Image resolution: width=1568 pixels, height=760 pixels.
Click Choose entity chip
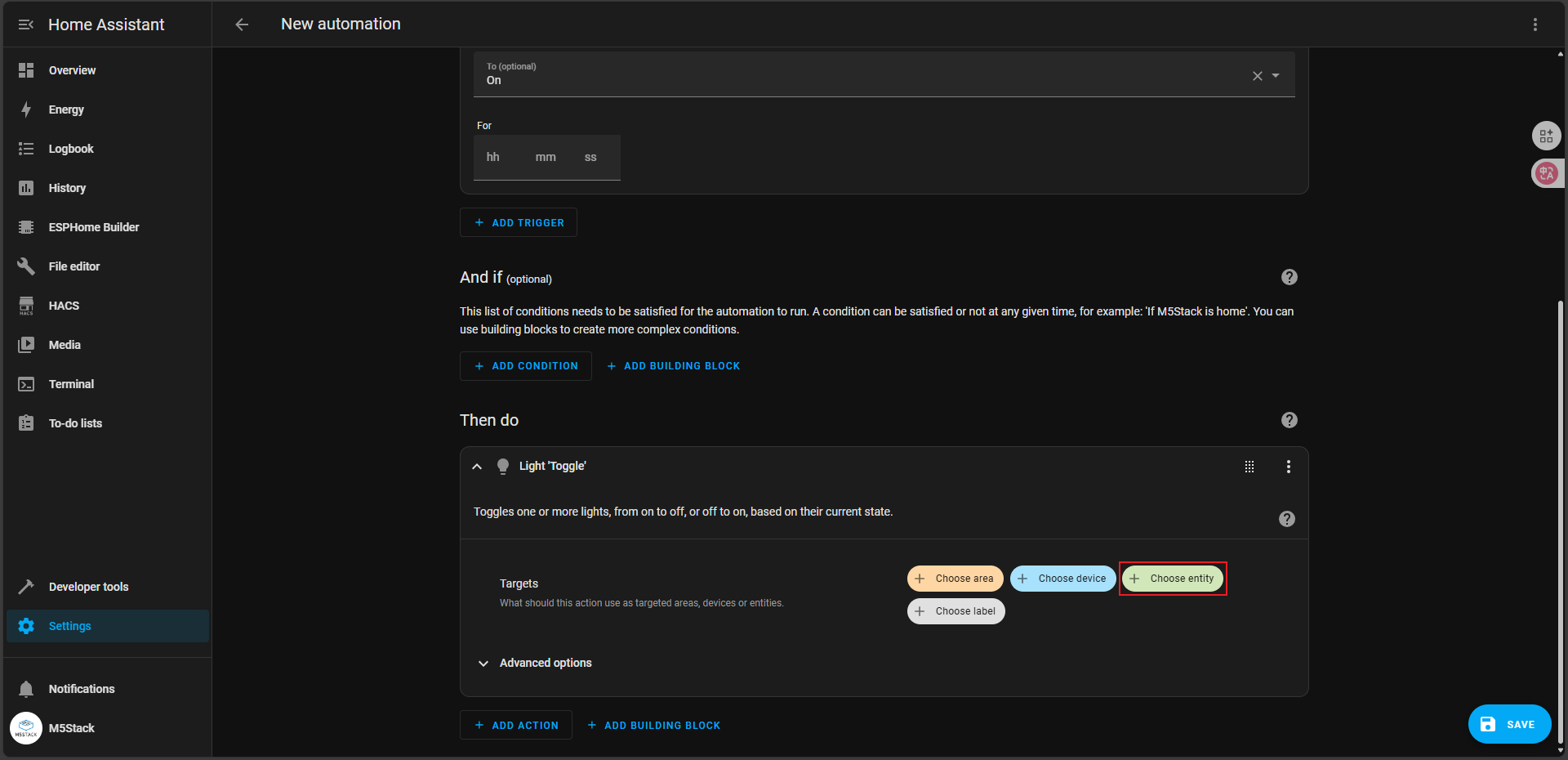pos(1173,579)
